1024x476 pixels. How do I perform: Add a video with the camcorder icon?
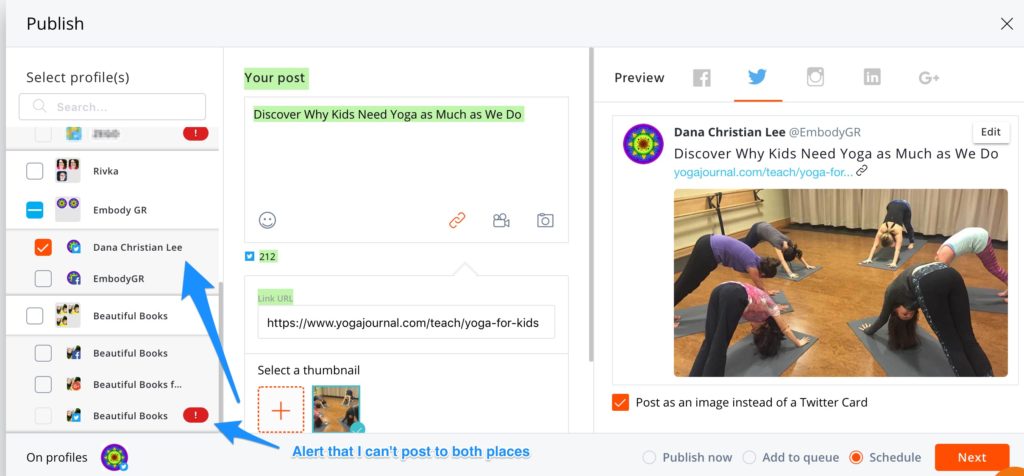(x=501, y=220)
